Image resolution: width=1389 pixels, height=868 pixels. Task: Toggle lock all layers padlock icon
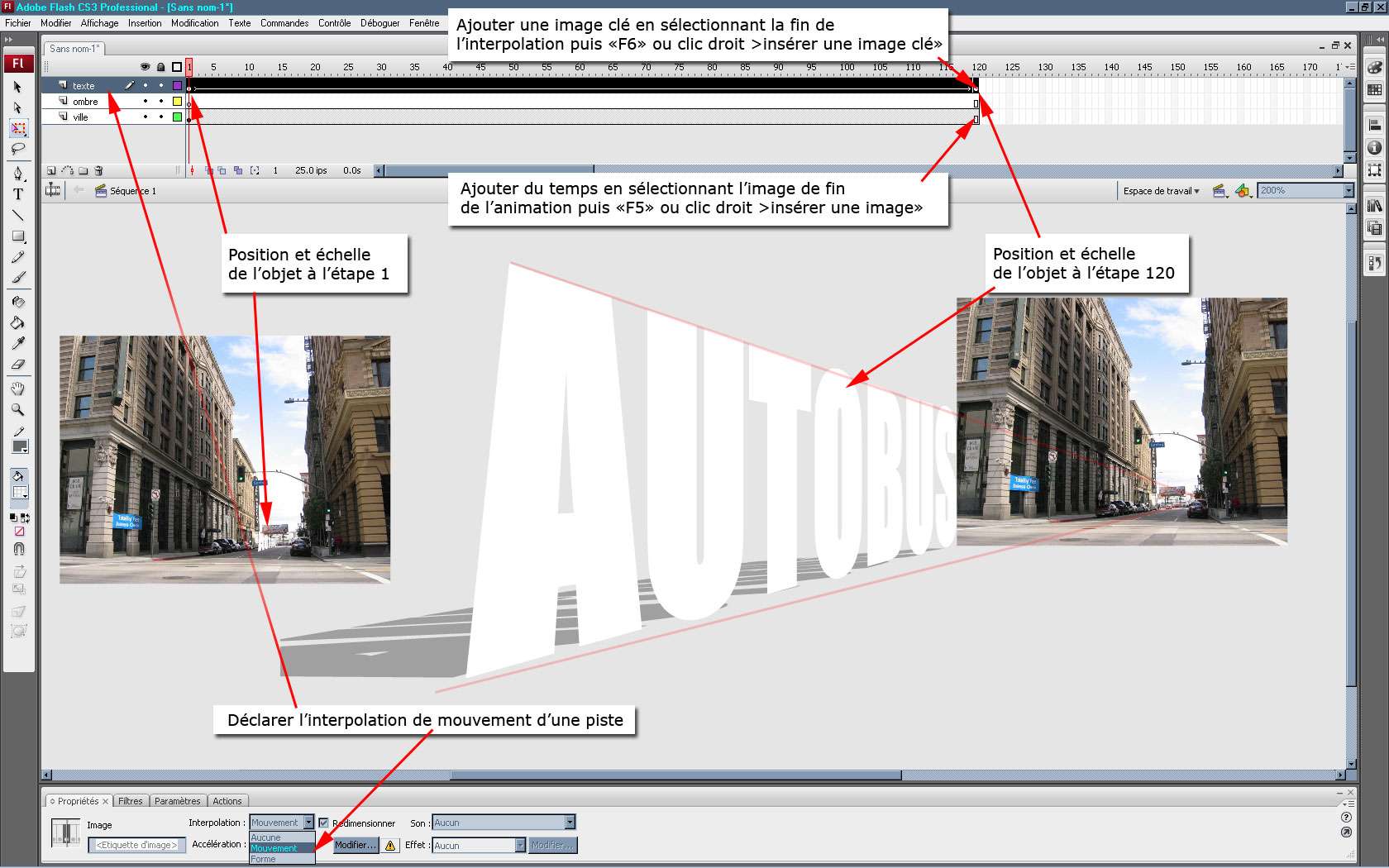pos(160,67)
